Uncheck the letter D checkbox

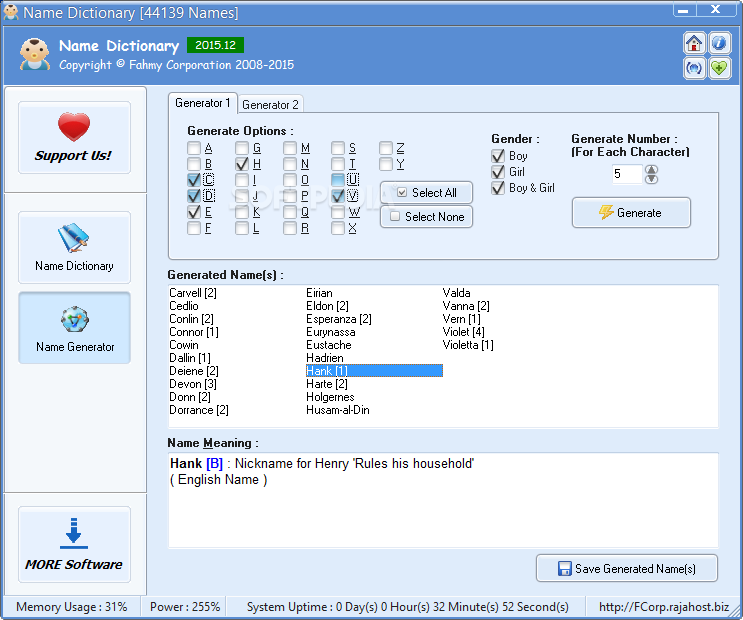click(x=194, y=196)
